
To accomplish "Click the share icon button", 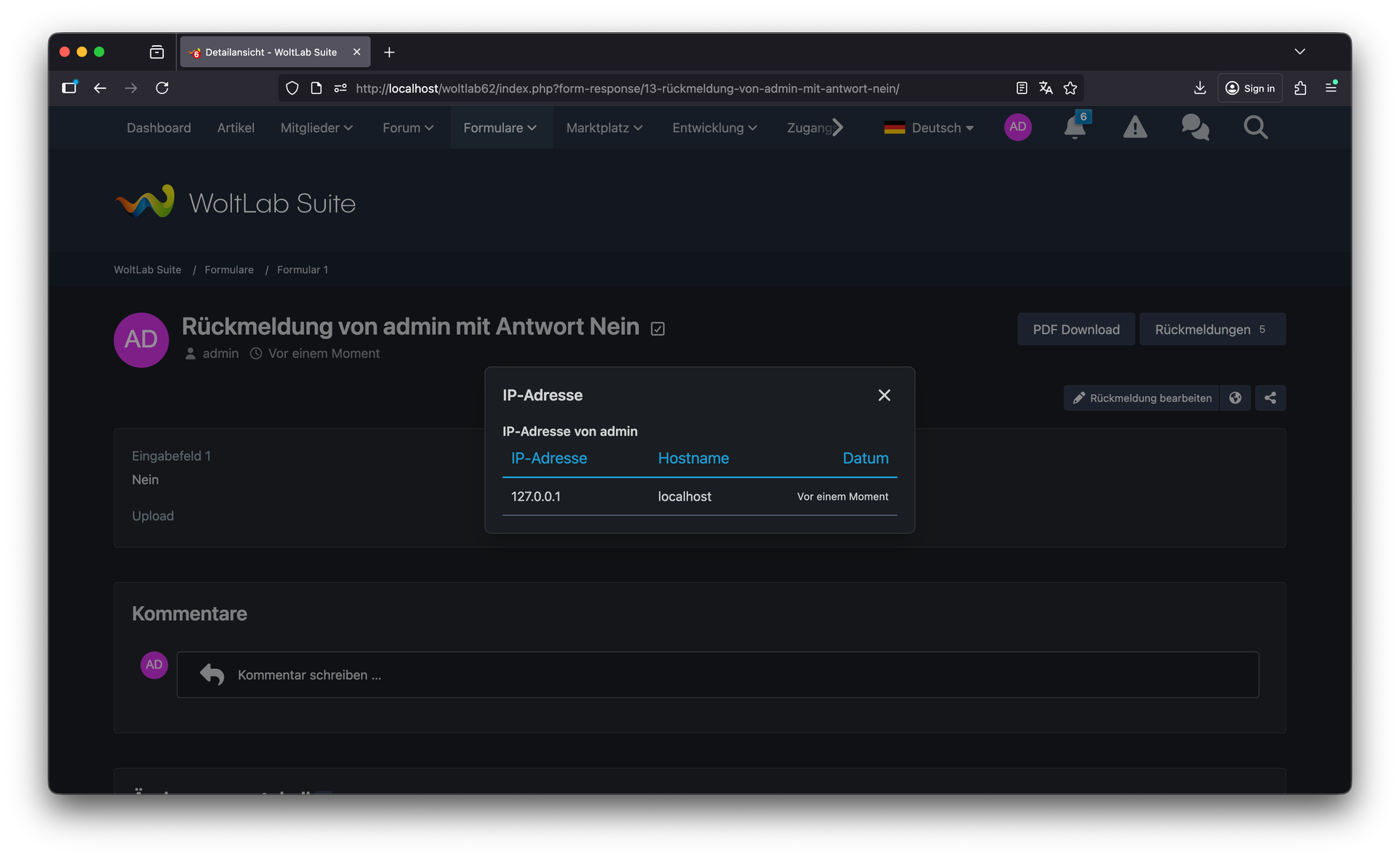I will click(1270, 398).
